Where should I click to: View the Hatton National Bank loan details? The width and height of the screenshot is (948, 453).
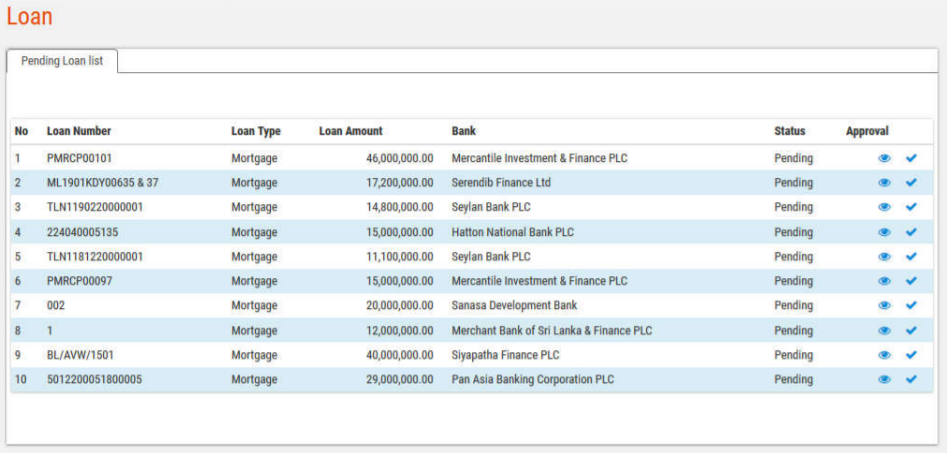884,232
